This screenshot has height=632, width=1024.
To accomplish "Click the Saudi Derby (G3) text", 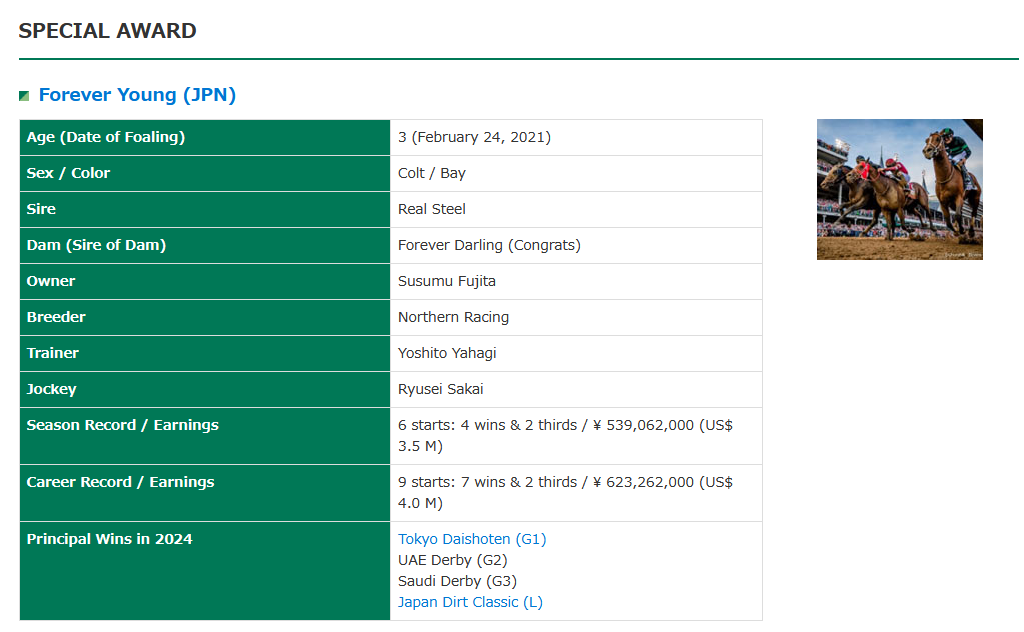I will point(457,581).
